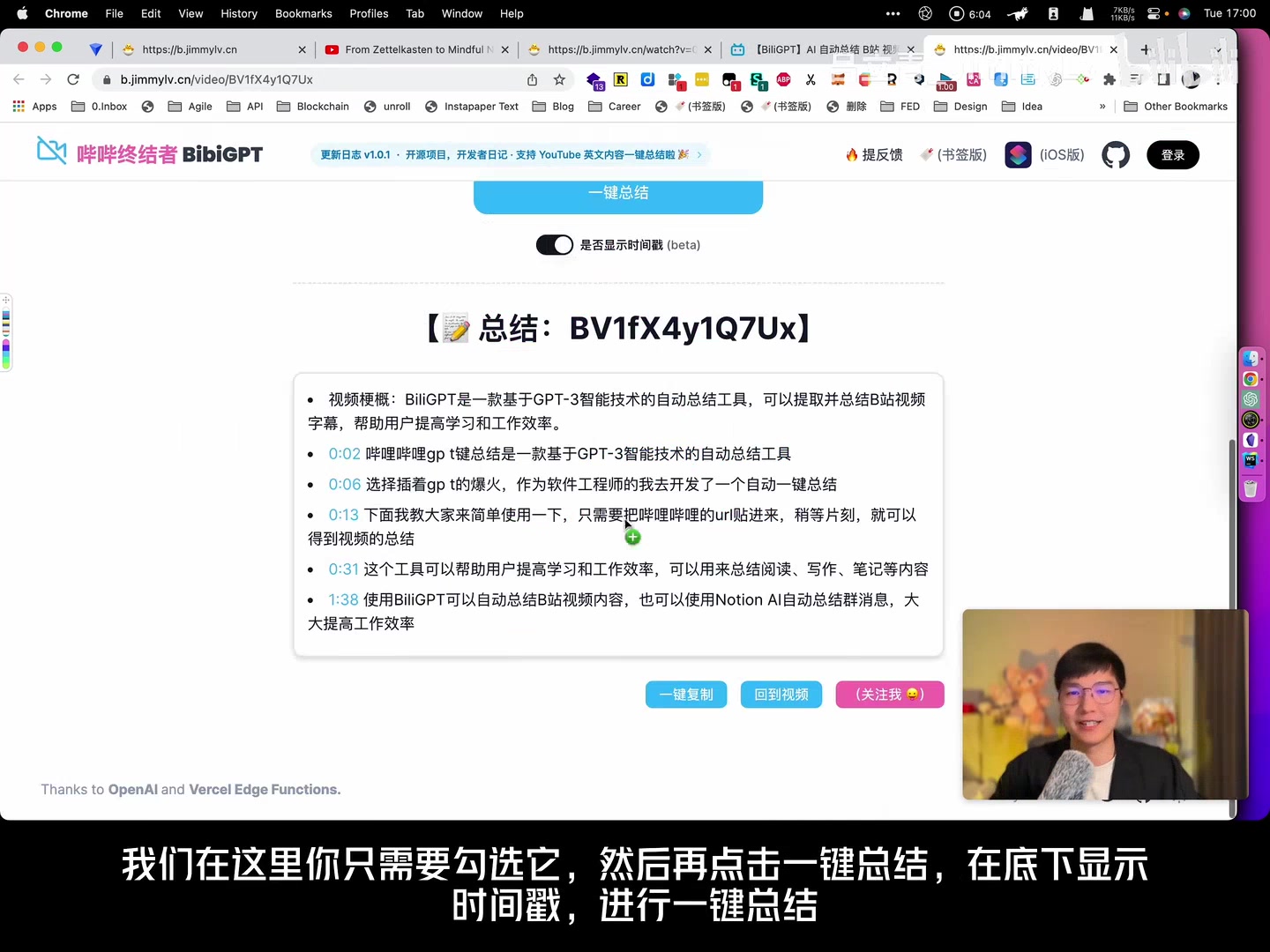Click the share icon in the address bar
This screenshot has height=952, width=1270.
(x=532, y=79)
